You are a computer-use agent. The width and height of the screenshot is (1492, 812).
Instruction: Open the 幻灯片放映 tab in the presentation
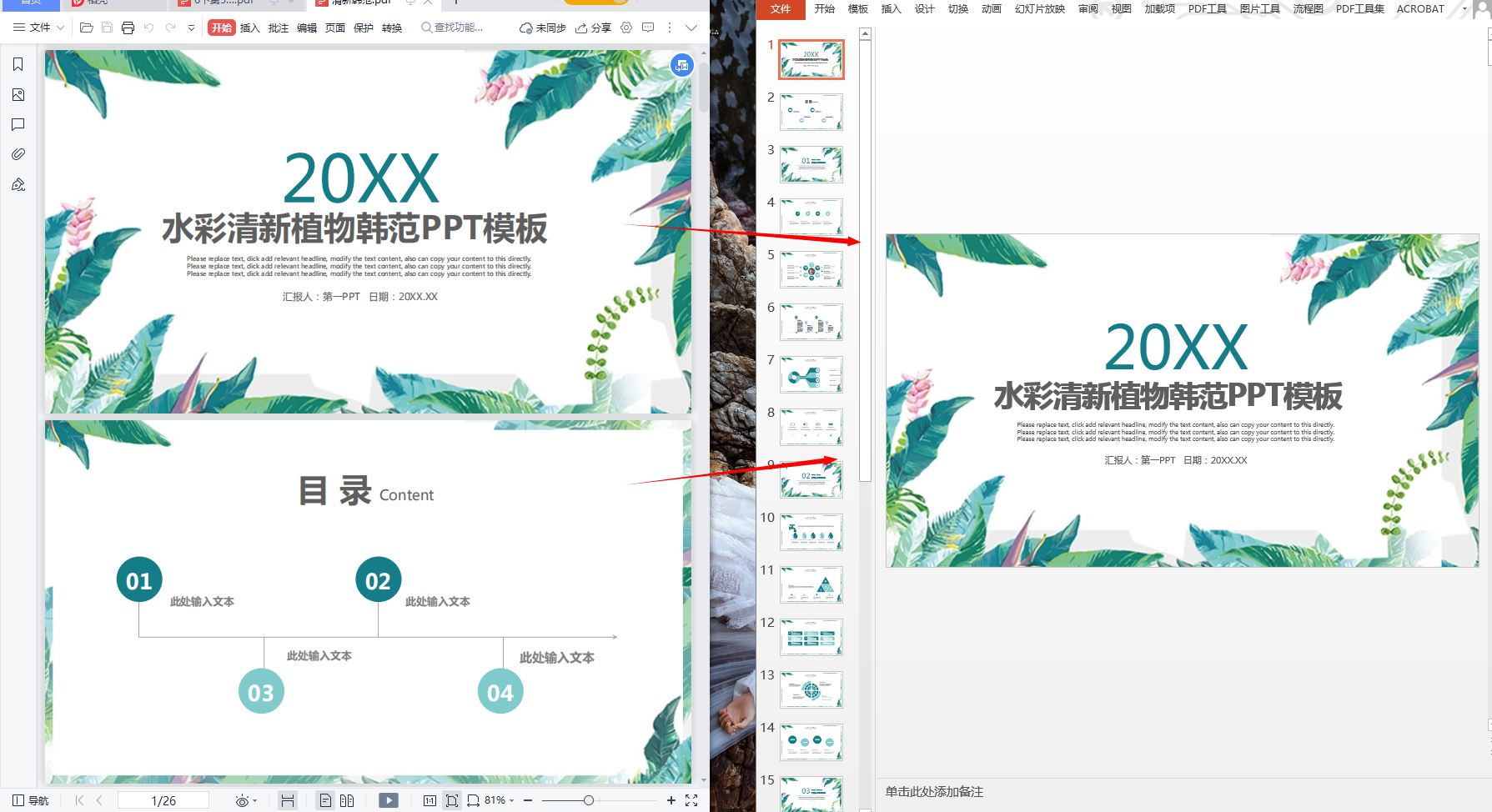pyautogui.click(x=1039, y=9)
